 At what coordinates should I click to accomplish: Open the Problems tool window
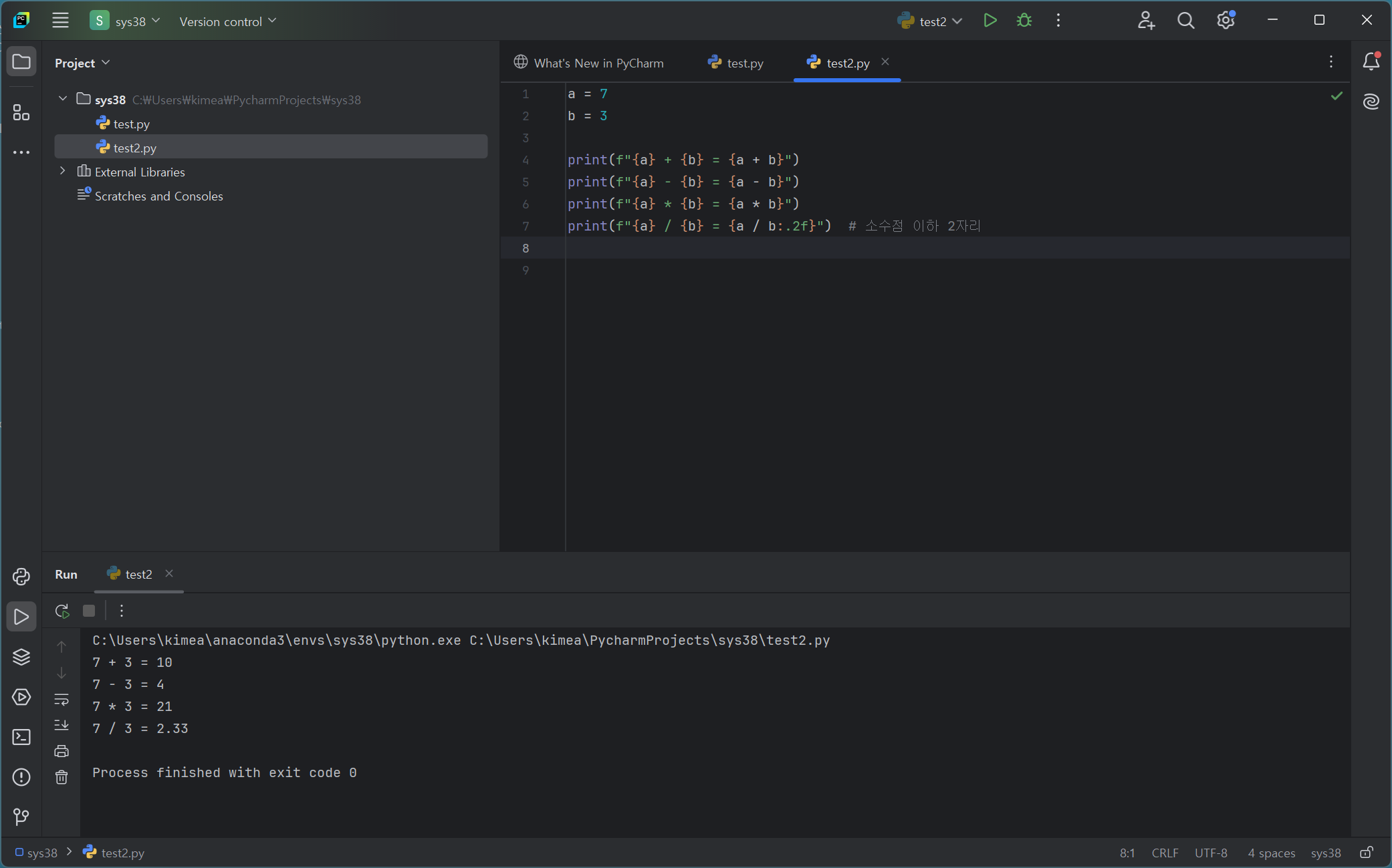[21, 777]
